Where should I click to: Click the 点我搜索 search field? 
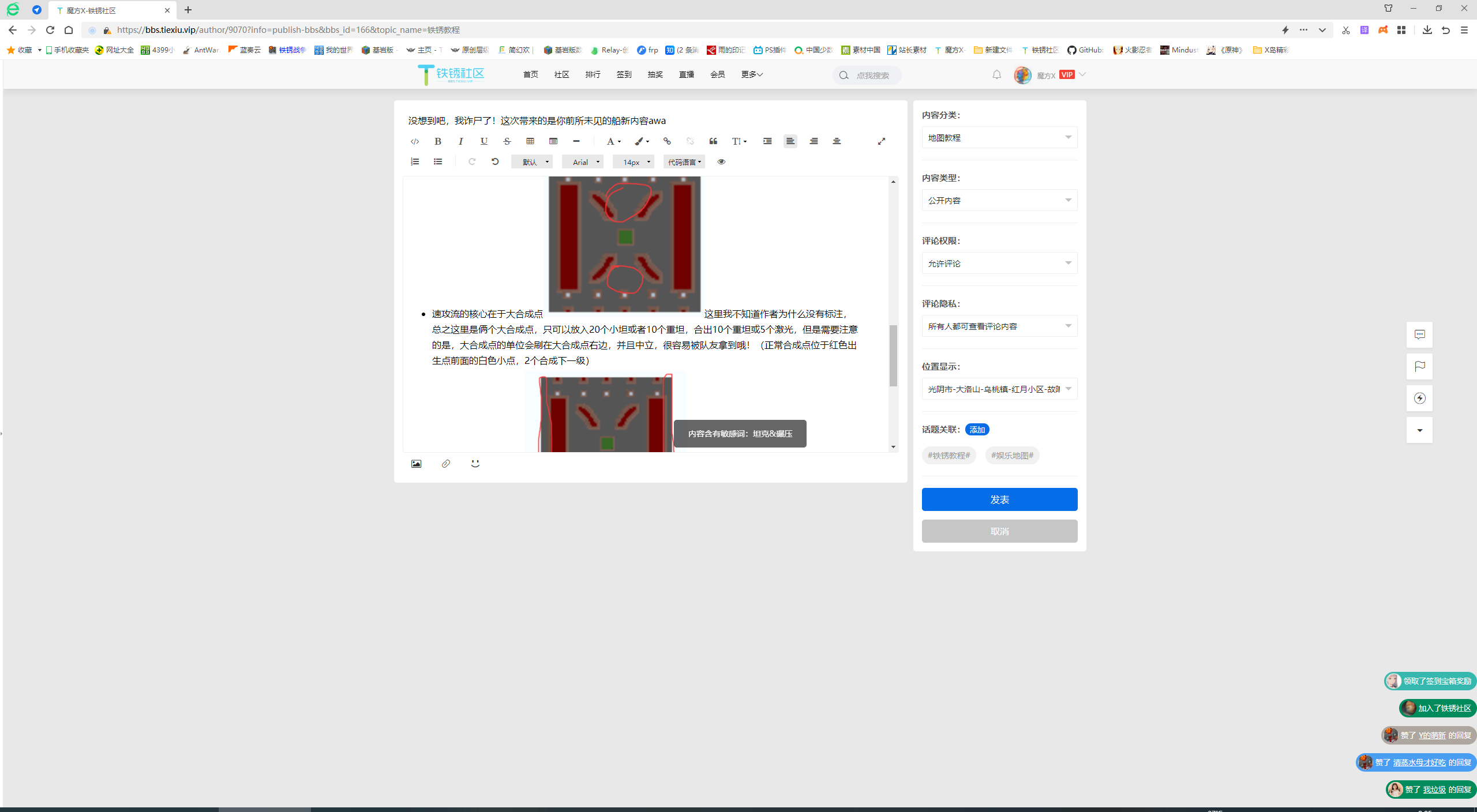click(x=872, y=76)
